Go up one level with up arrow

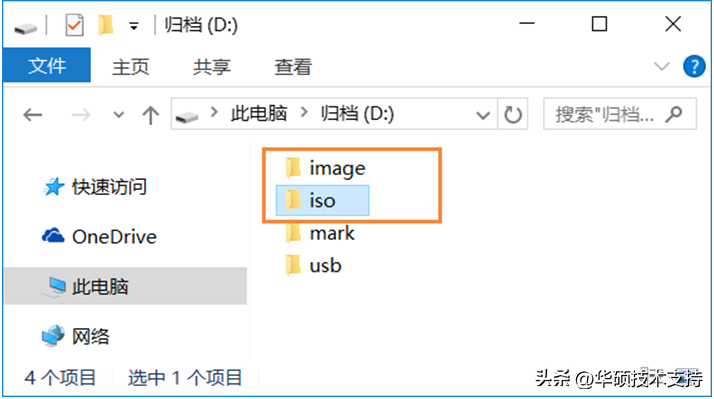click(x=150, y=114)
